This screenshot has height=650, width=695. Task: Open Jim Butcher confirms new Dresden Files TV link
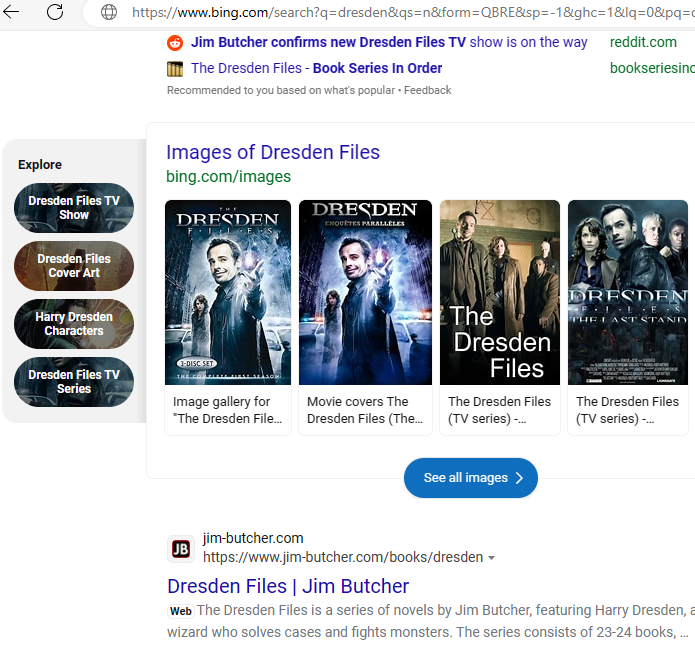[x=389, y=42]
